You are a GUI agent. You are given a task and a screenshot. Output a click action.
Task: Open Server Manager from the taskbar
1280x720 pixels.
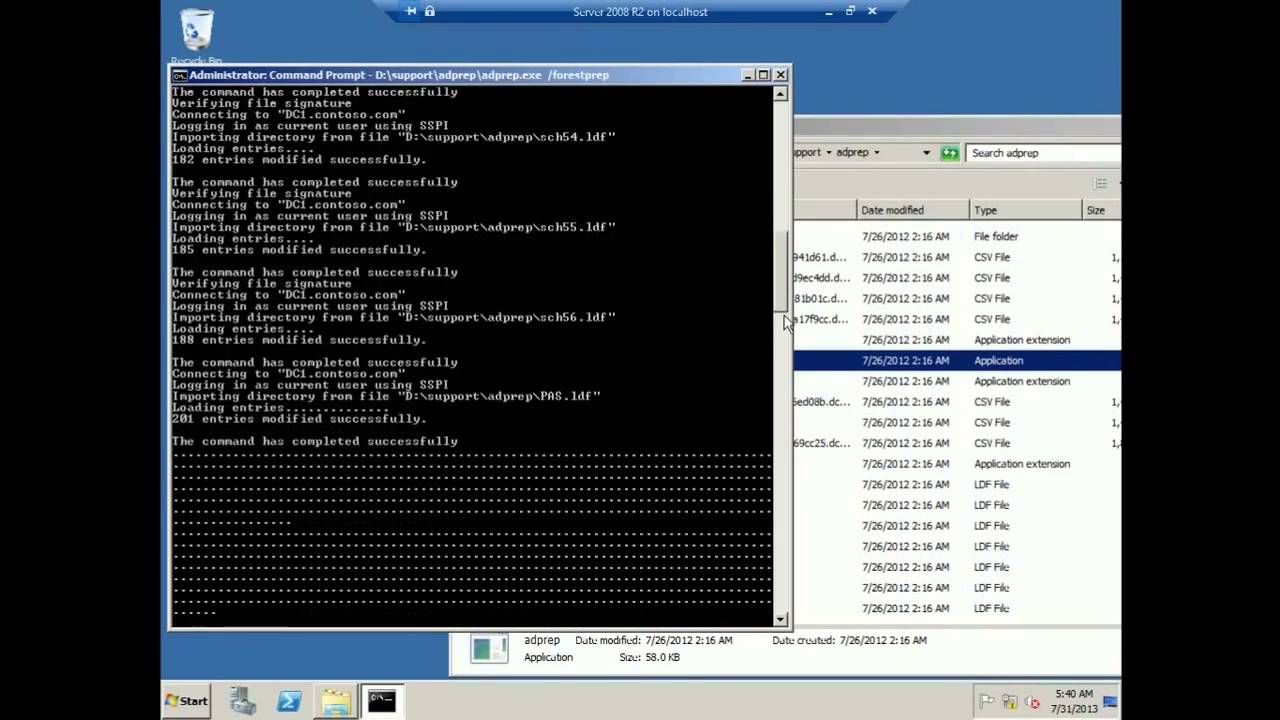point(243,701)
